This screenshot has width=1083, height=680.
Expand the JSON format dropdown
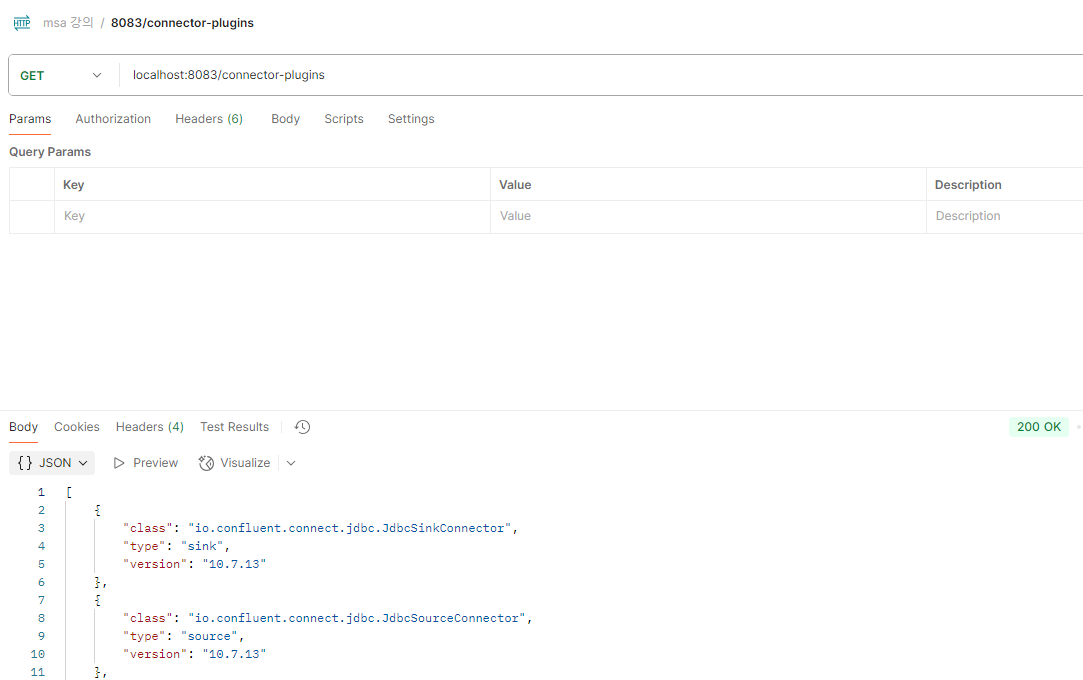[x=53, y=463]
